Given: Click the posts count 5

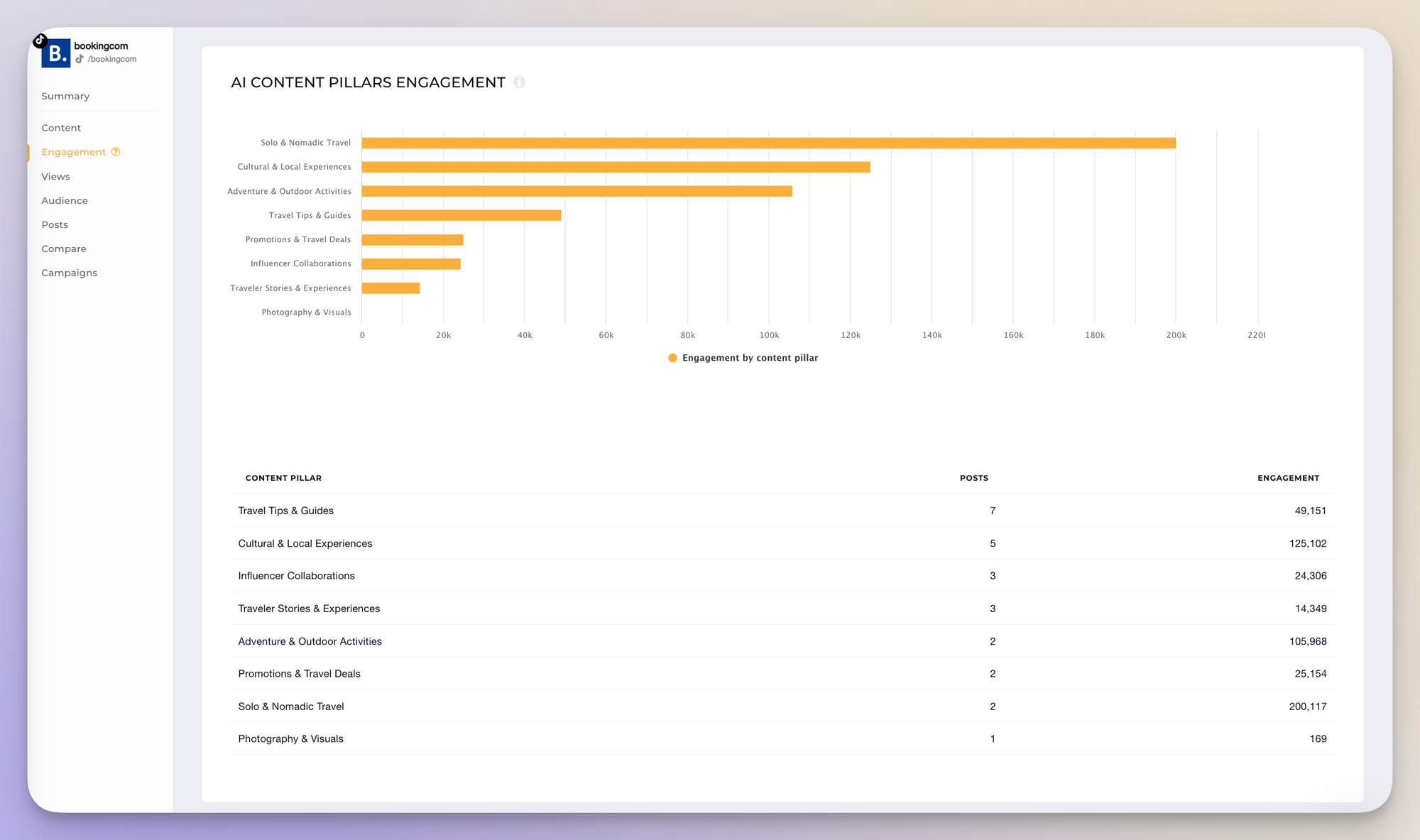Looking at the screenshot, I should pos(993,543).
